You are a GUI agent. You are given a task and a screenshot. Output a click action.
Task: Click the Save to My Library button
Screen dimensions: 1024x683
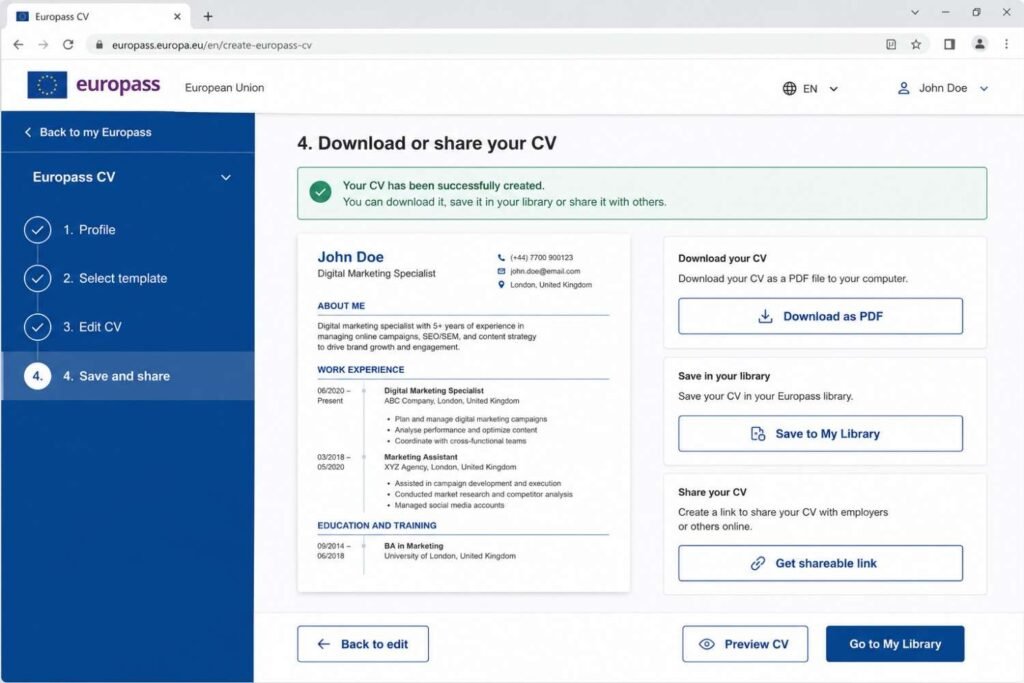[820, 434]
